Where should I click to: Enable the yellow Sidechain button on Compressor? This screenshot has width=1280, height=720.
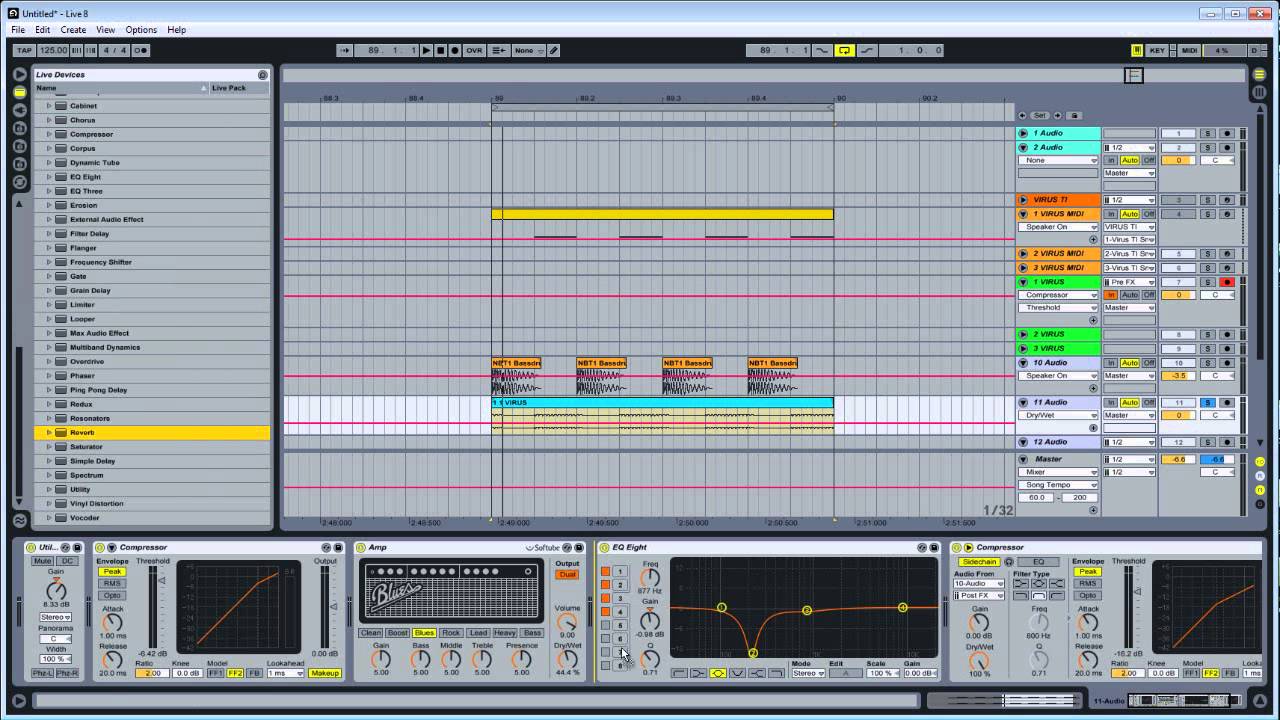tap(979, 562)
